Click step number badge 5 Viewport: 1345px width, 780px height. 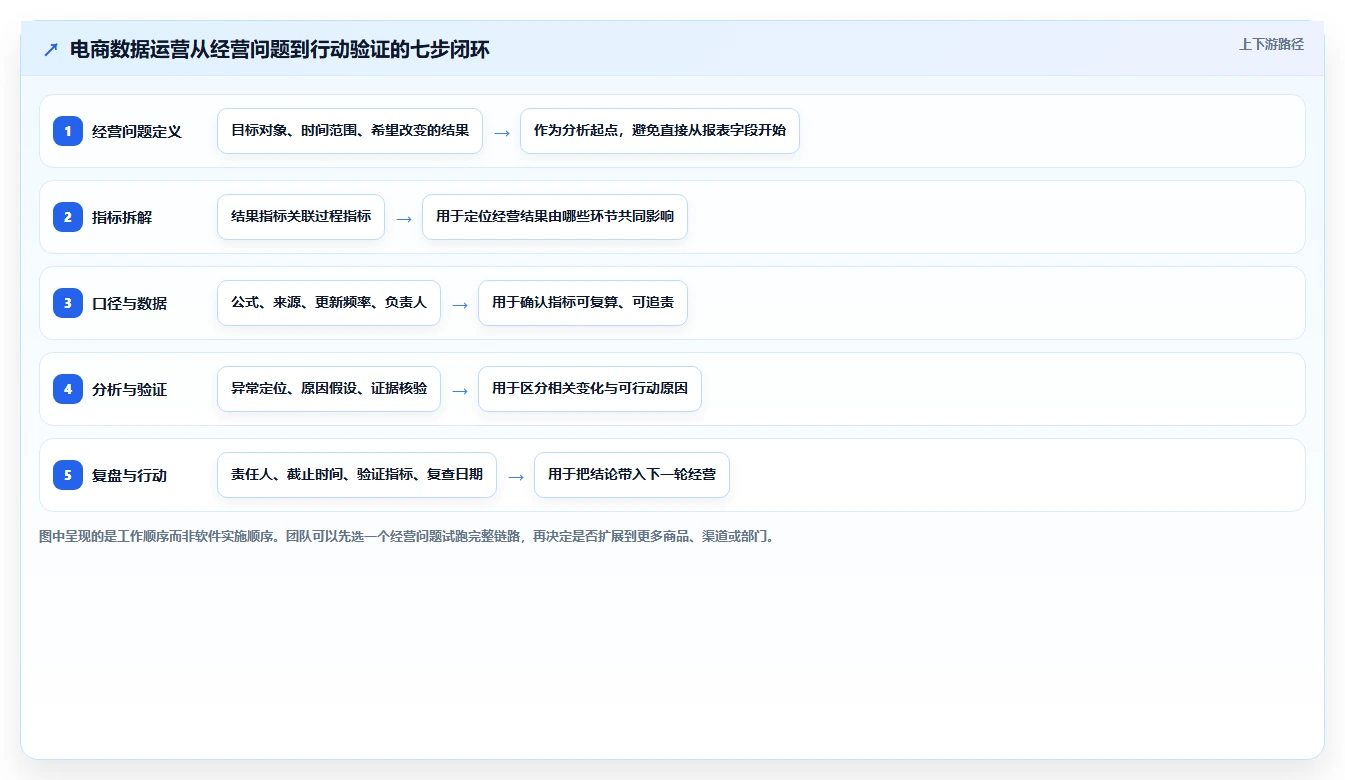tap(68, 475)
